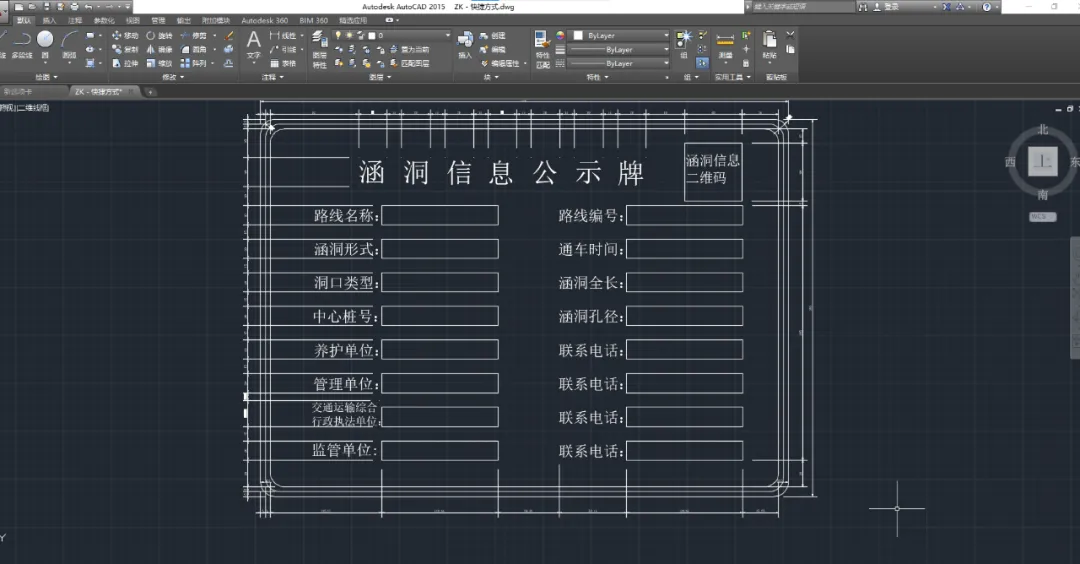Click Edit Attributes (编辑属性) button
Viewport: 1080px width, 564px height.
[x=500, y=63]
